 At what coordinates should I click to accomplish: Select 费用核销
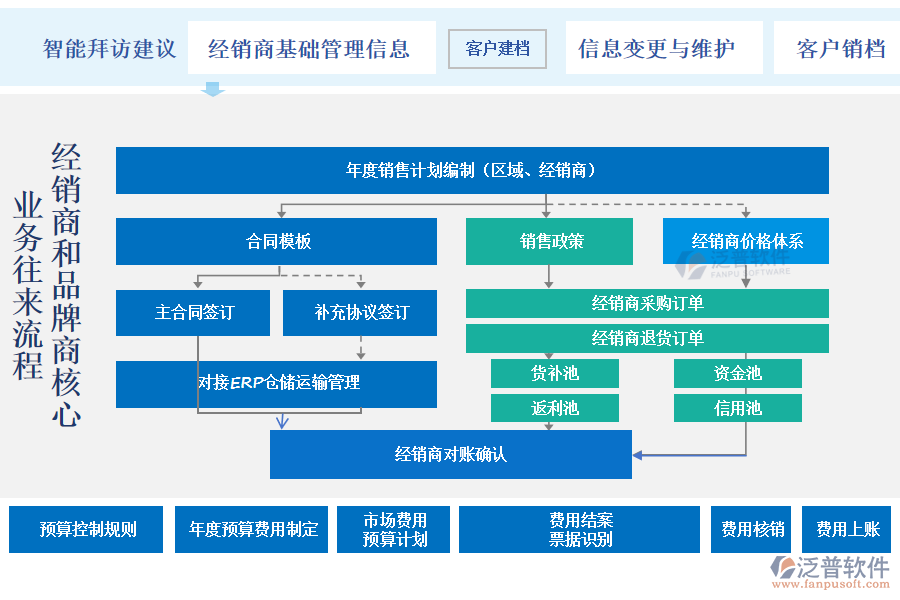tap(750, 530)
